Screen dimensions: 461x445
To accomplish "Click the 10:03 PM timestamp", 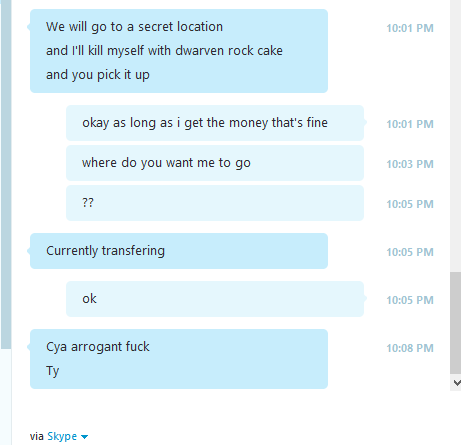I will pyautogui.click(x=410, y=164).
